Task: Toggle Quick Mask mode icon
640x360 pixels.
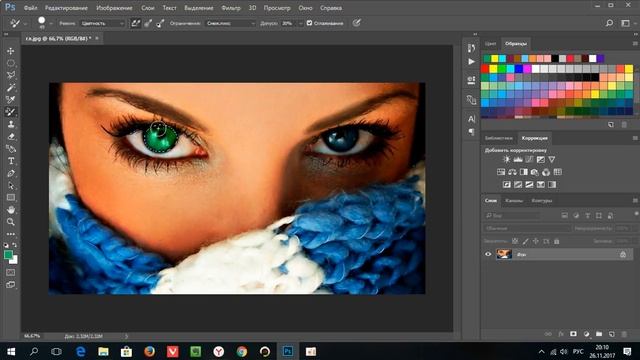Action: click(11, 272)
